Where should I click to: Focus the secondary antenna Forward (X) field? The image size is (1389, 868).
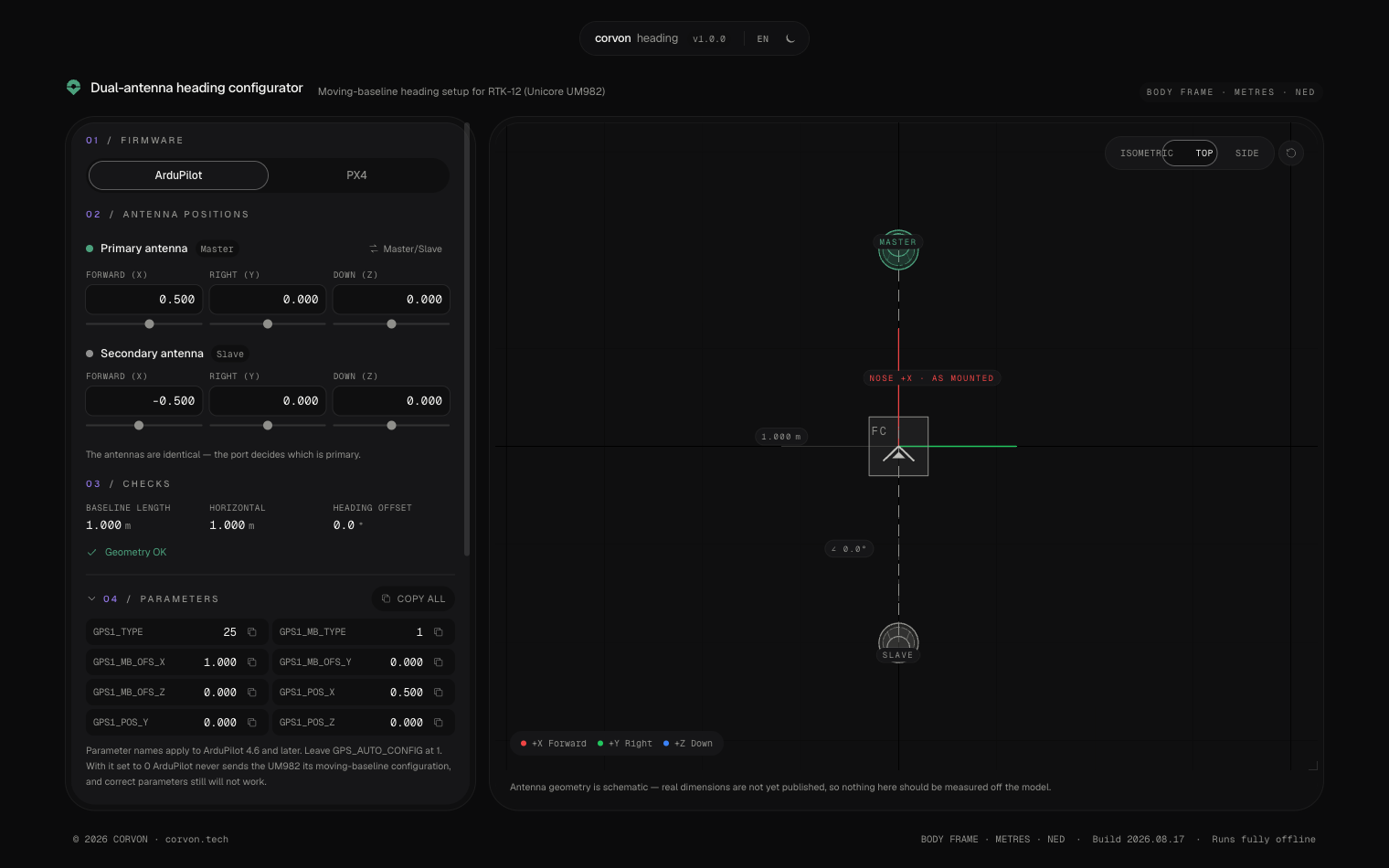143,401
